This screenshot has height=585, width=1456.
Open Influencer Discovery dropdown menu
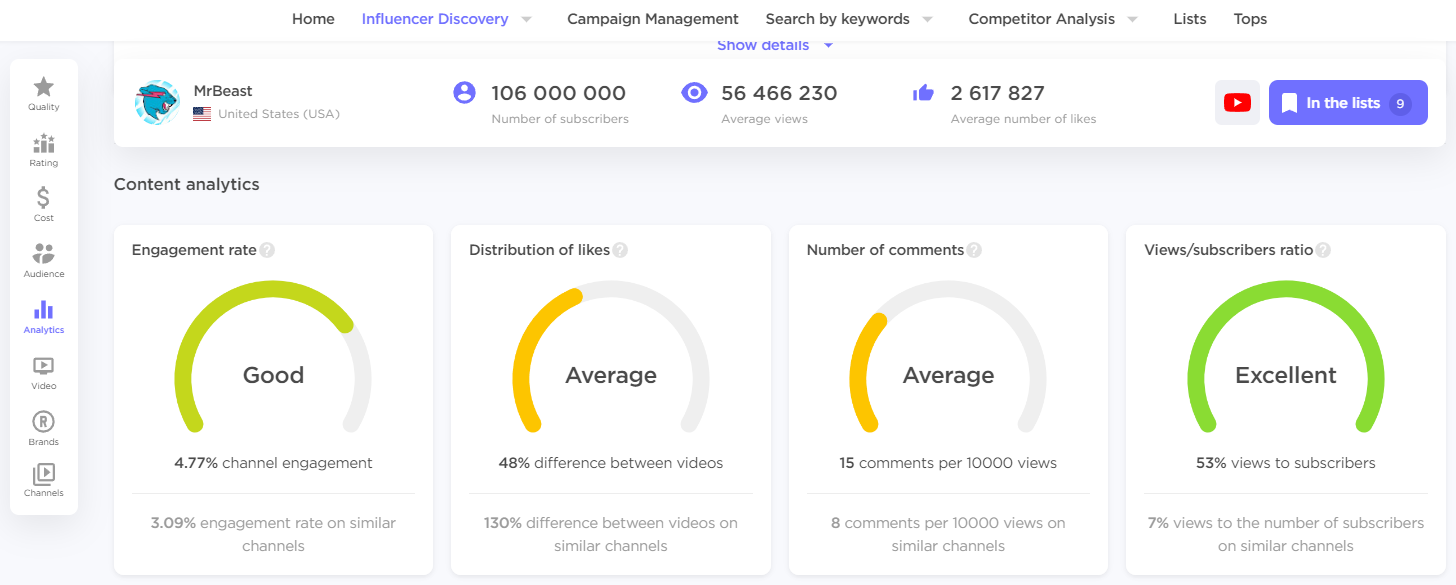(x=446, y=19)
